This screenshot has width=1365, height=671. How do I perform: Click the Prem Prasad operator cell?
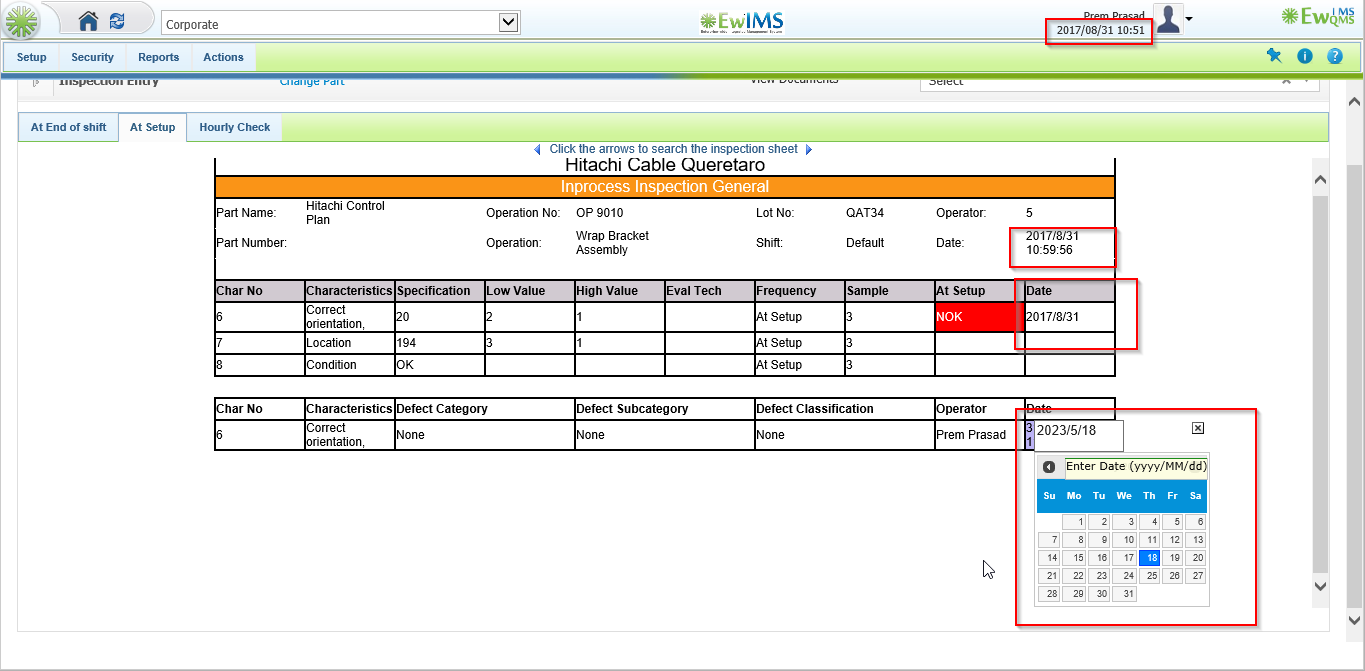(x=979, y=435)
